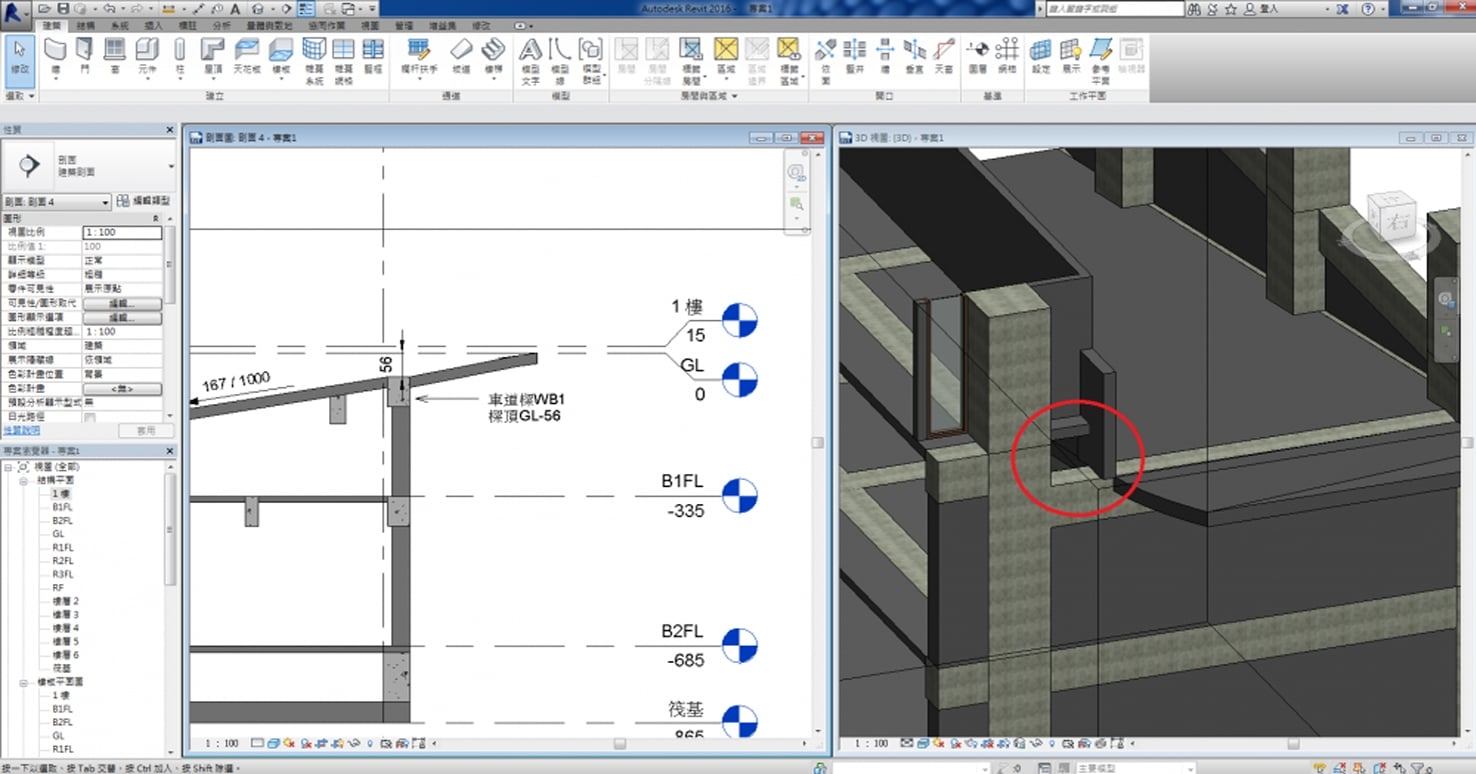Click the View Scale (視圖比例) 1:100 field

tap(121, 233)
